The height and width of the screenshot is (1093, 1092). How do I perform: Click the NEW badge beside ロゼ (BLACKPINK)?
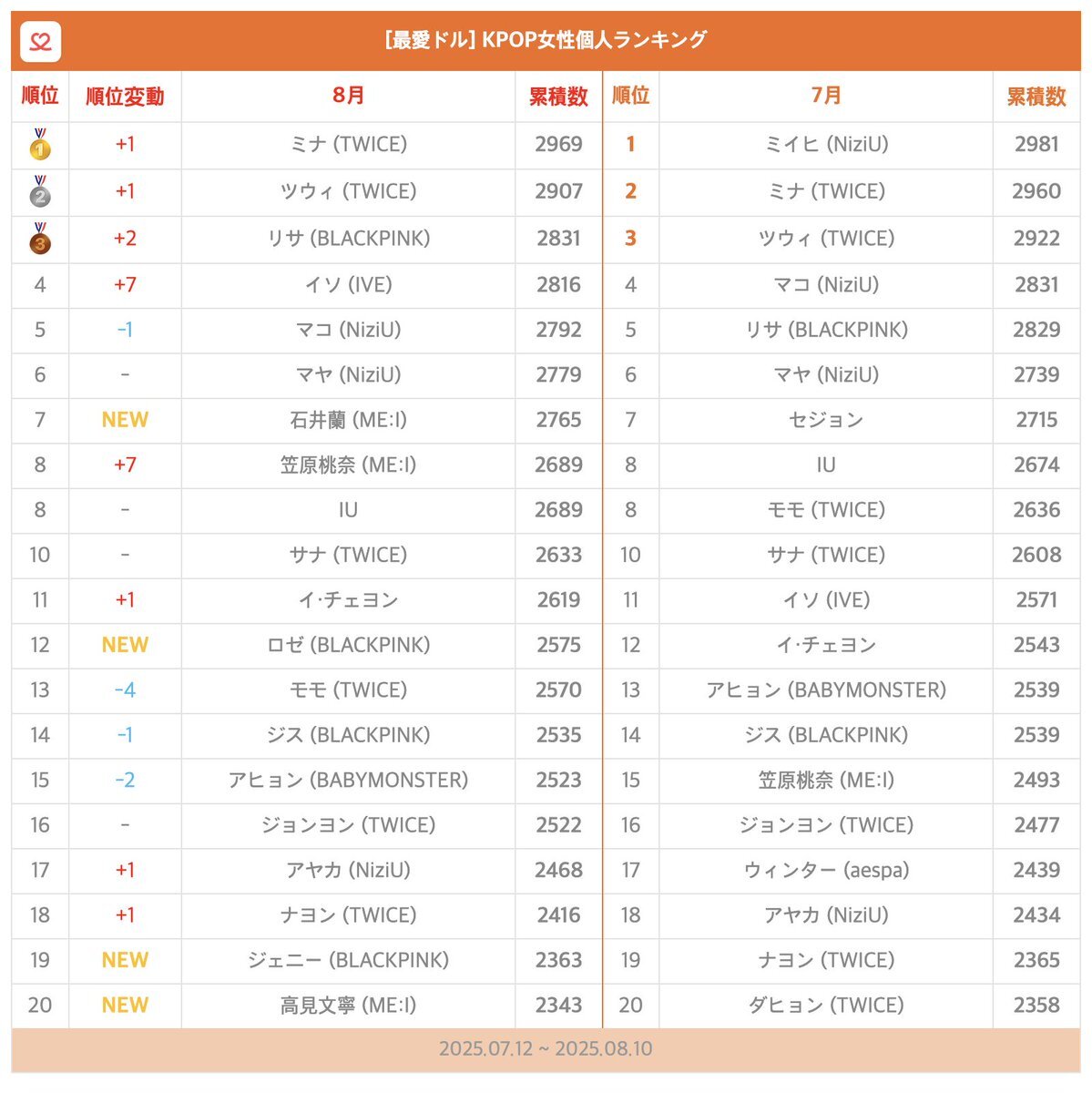pyautogui.click(x=125, y=645)
